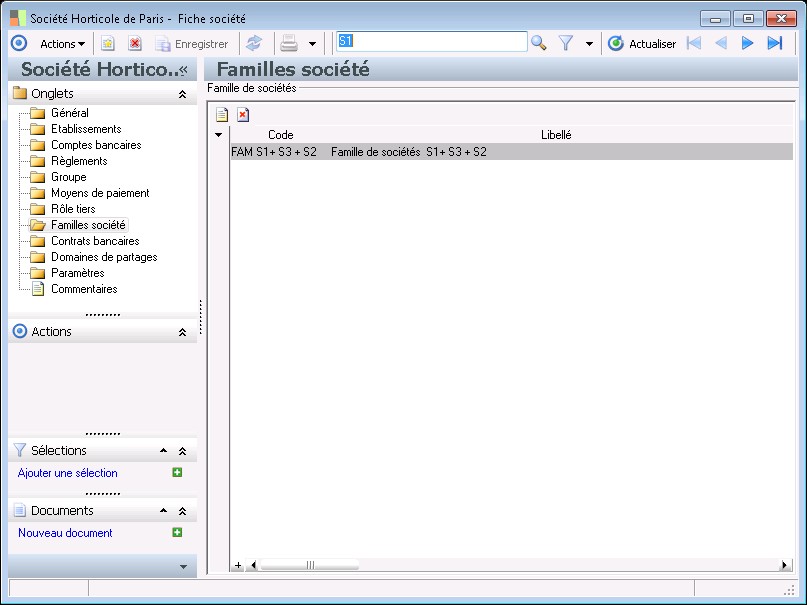Collapse the Sélections panel
The height and width of the screenshot is (605, 807).
[182, 451]
